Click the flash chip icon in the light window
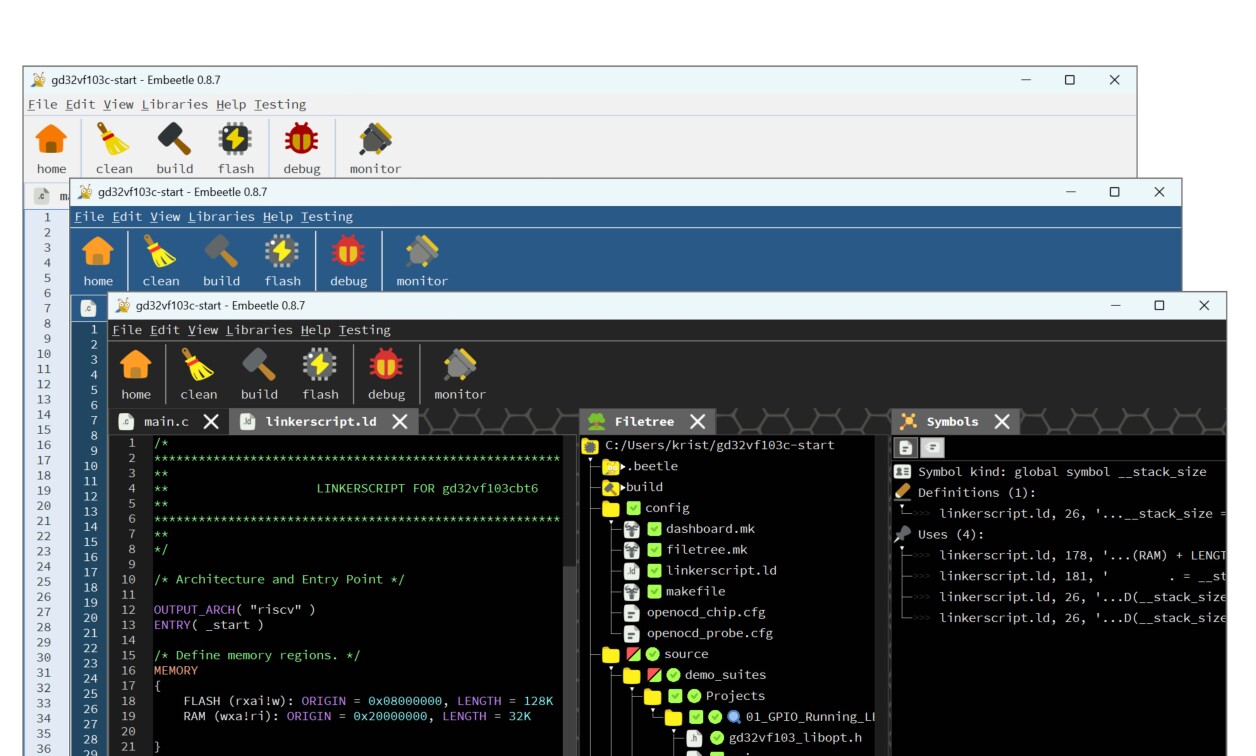 pyautogui.click(x=235, y=140)
